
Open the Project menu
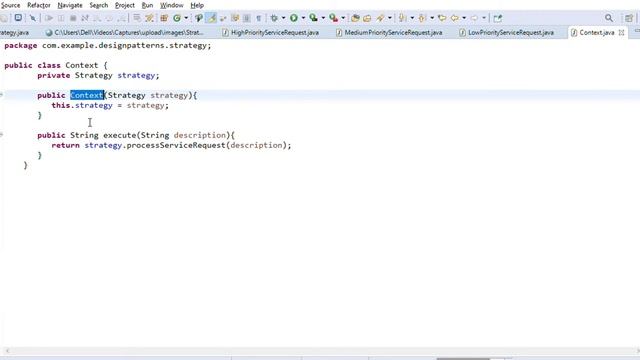click(124, 5)
